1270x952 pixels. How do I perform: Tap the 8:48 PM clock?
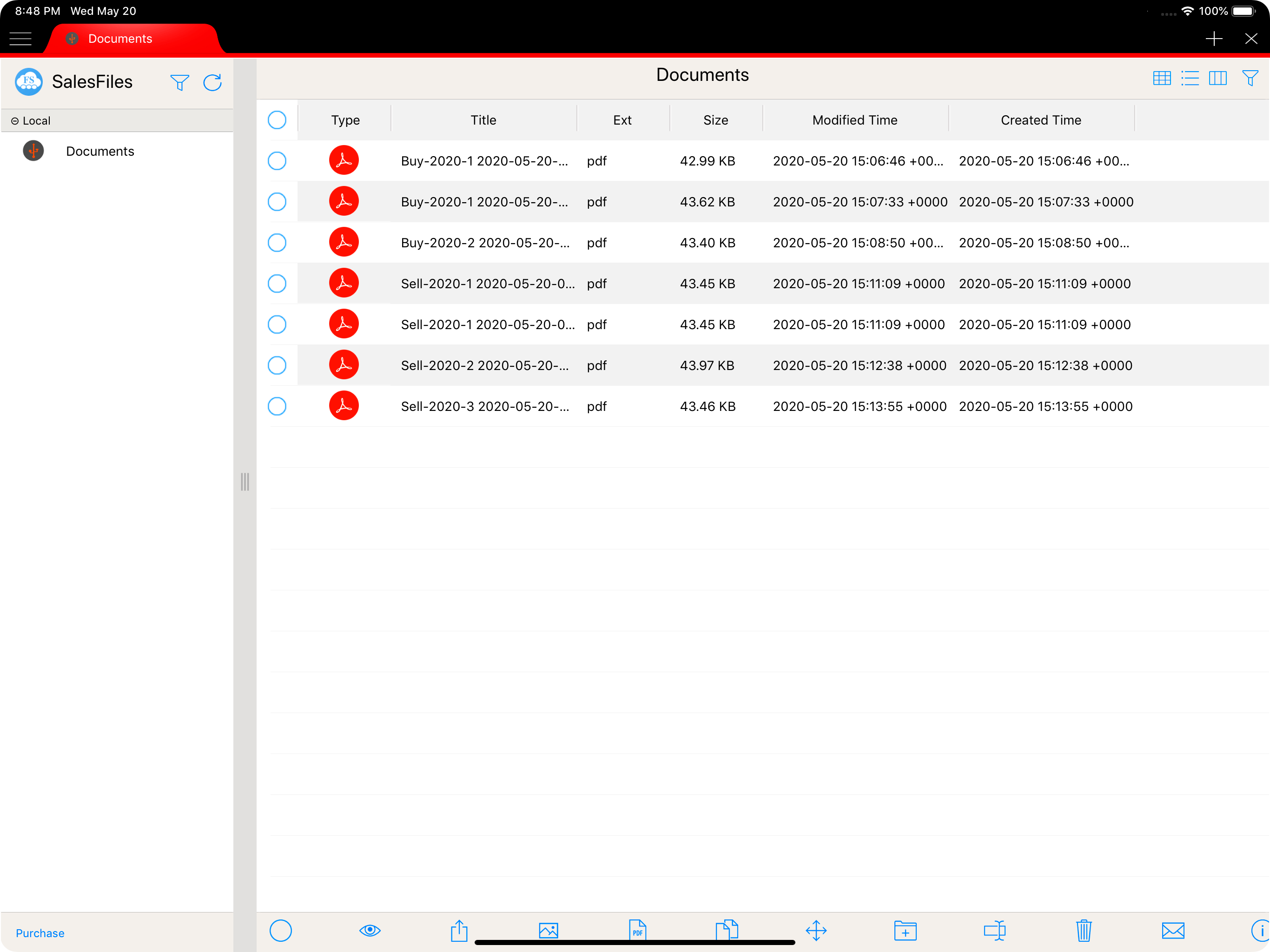(37, 11)
